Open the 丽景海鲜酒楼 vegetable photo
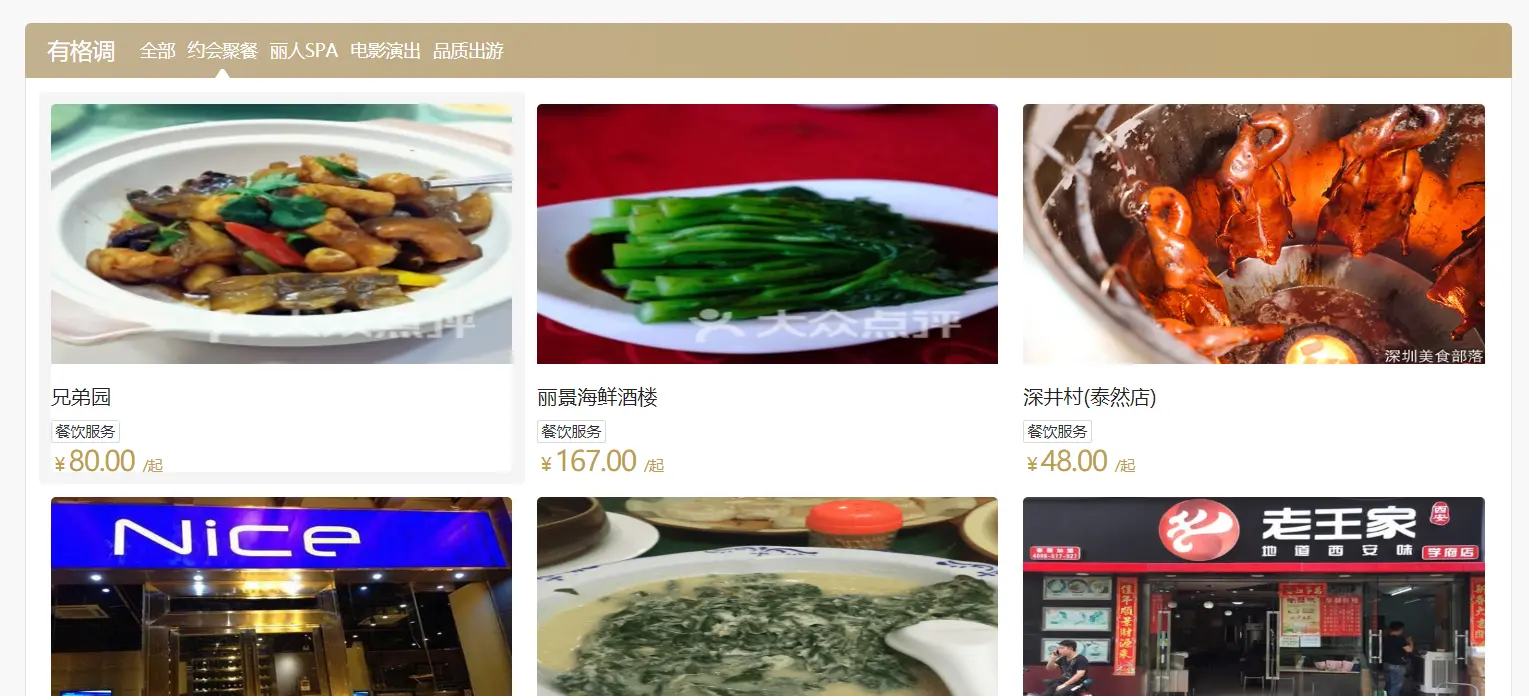The image size is (1529, 696). 767,234
